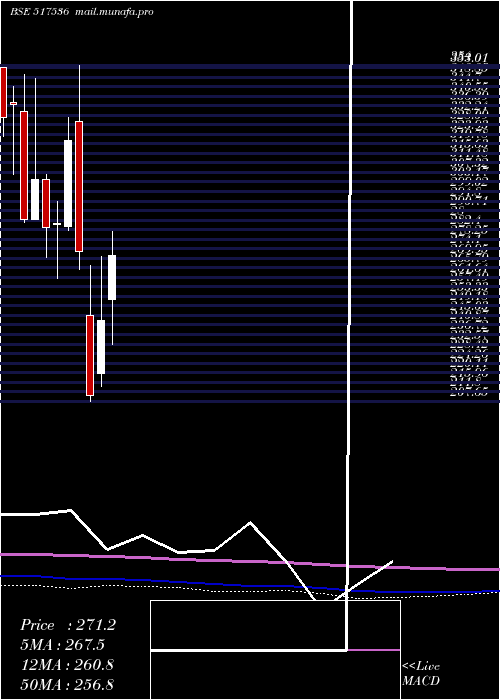The image size is (500, 700).
Task: Click the '<<Live MACD' label
Action: 421,674
